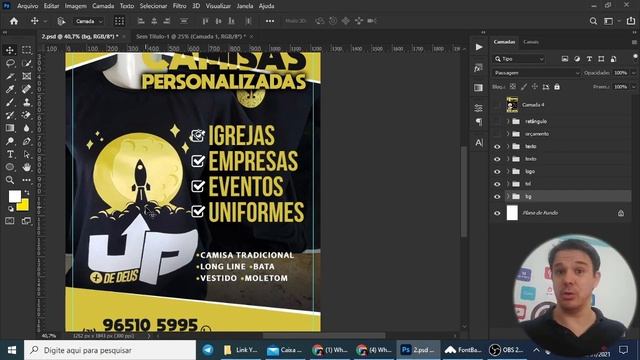
Task: Toggle layer filtering on or off switch
Action: point(635,57)
